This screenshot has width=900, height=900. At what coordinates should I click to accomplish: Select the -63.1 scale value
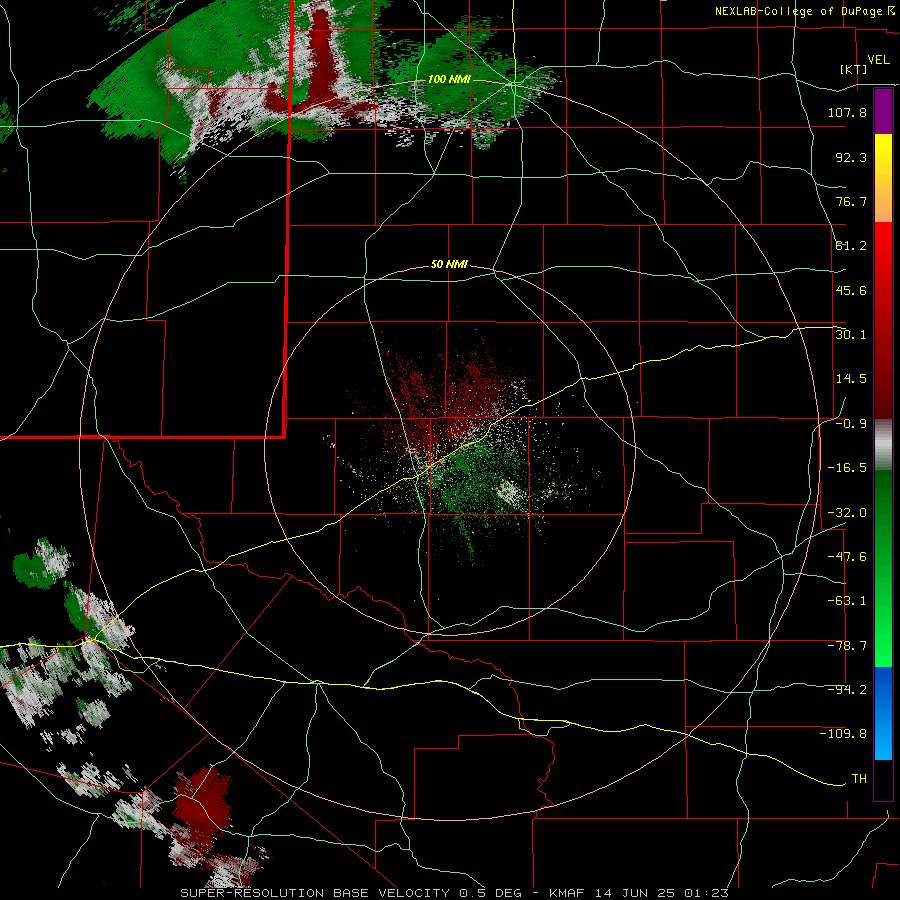click(x=847, y=601)
